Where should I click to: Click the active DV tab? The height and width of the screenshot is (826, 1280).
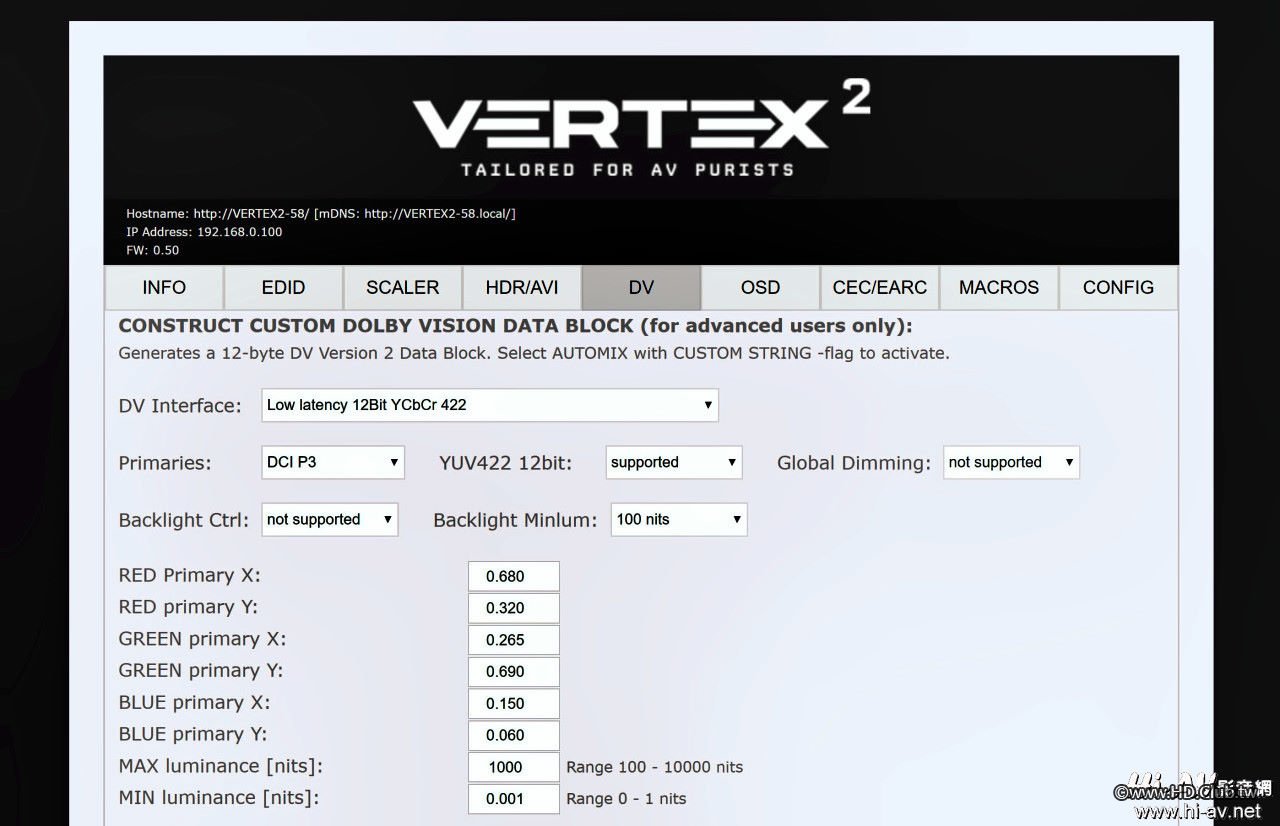point(641,287)
